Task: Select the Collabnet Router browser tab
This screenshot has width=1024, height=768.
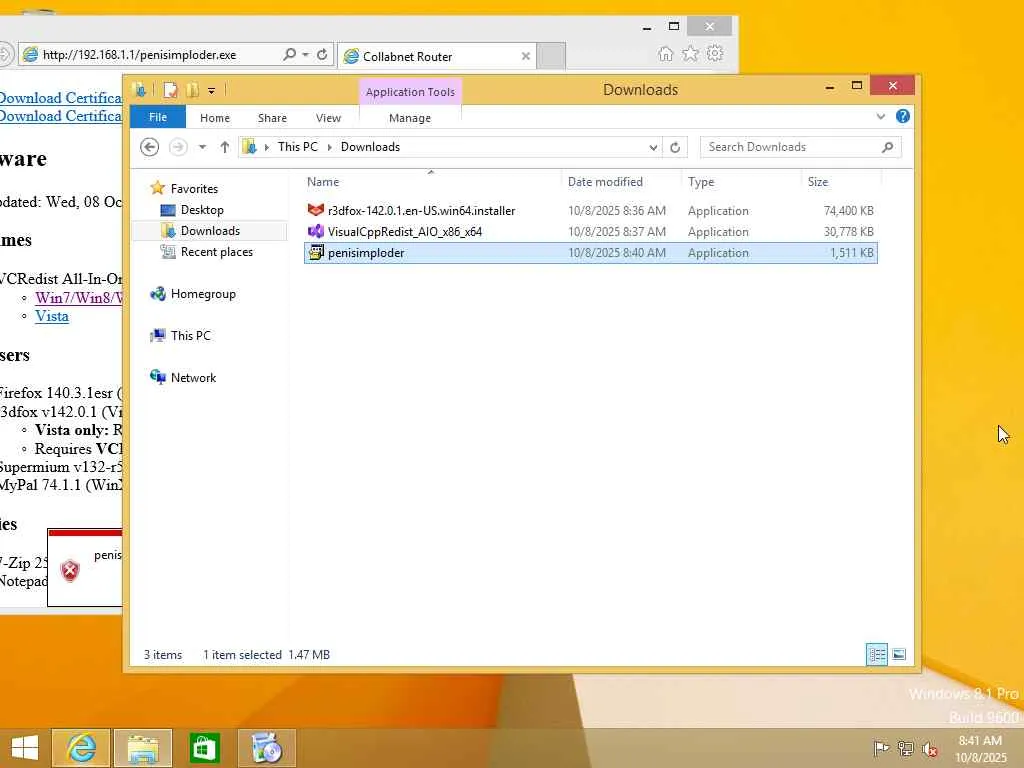Action: click(436, 56)
